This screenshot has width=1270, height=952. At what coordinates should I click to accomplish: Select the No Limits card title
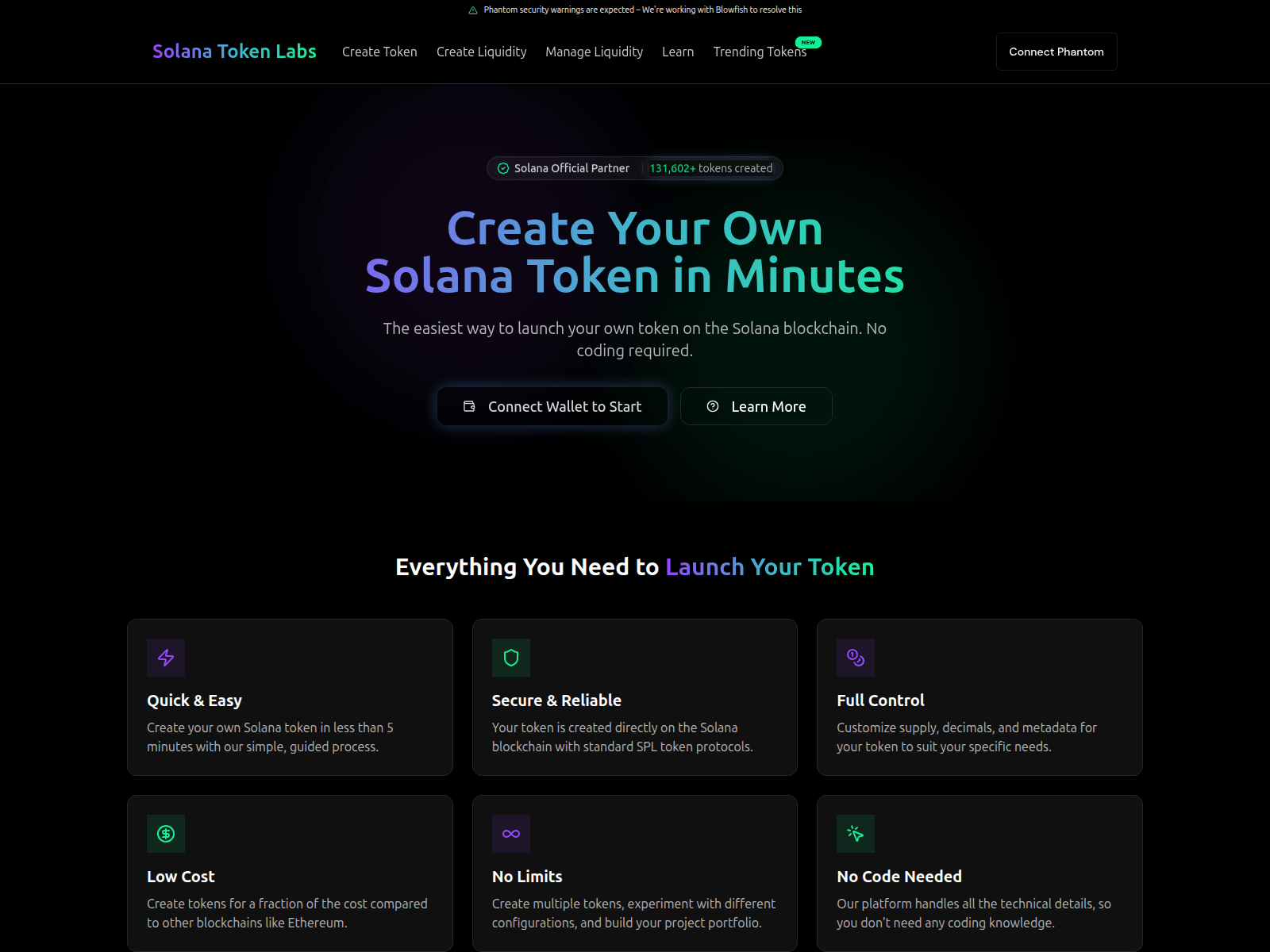[x=527, y=877]
